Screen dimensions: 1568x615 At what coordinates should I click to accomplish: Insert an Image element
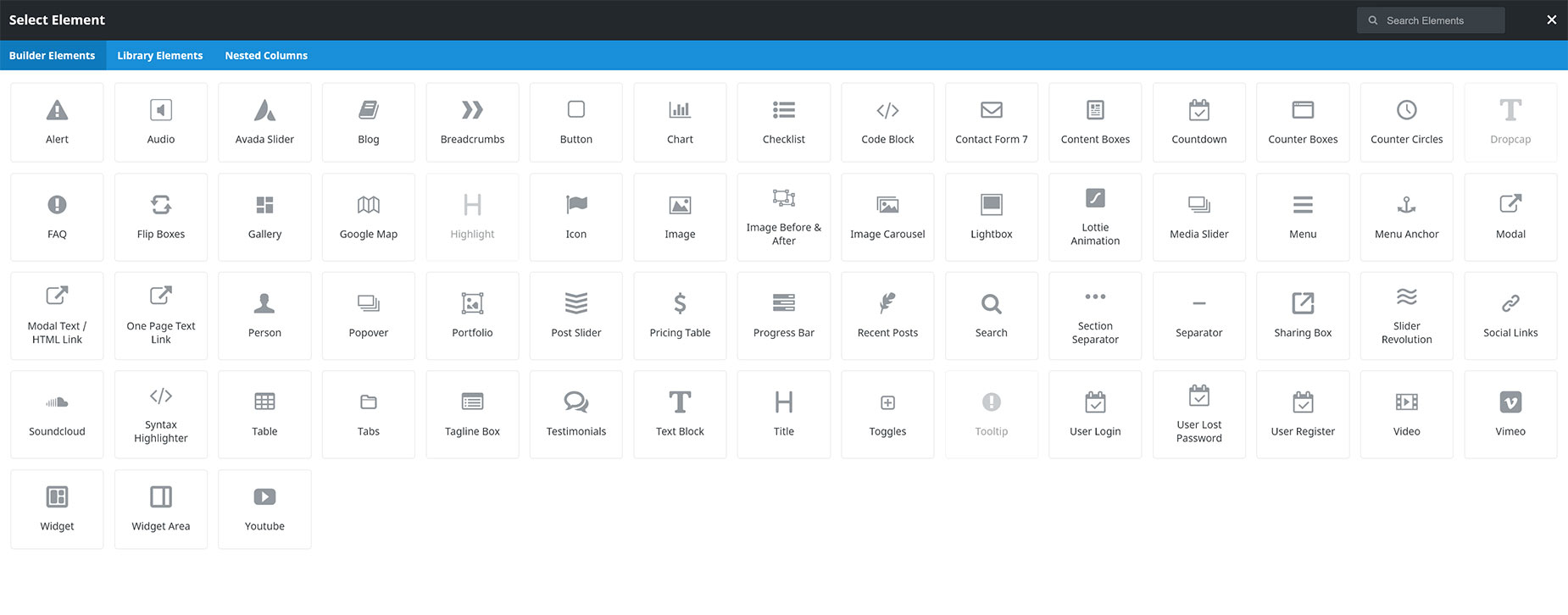tap(680, 217)
